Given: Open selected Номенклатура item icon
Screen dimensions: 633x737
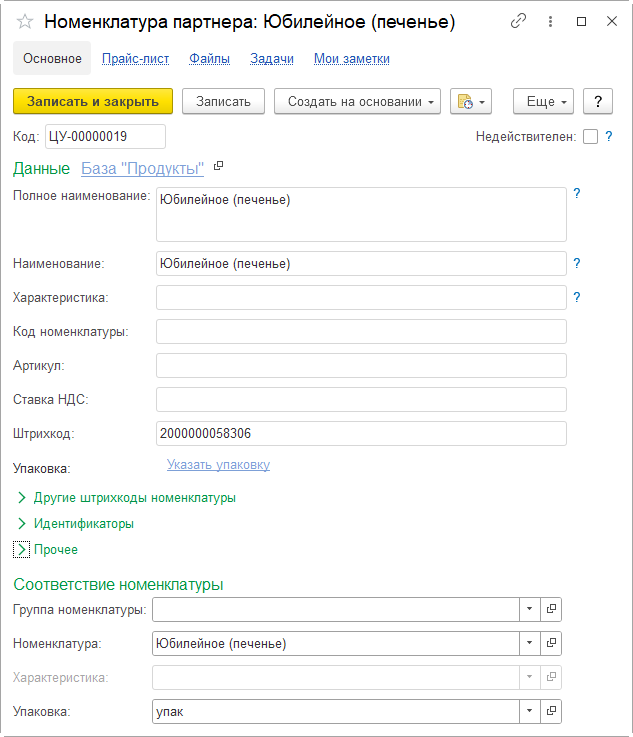Looking at the screenshot, I should tap(551, 643).
